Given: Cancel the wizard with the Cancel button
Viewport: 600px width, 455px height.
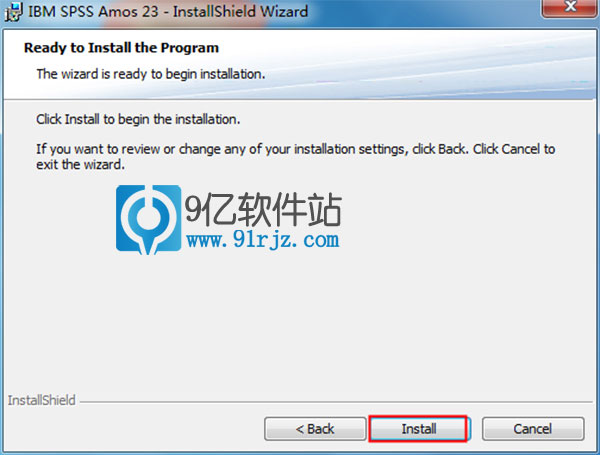Looking at the screenshot, I should tap(533, 429).
